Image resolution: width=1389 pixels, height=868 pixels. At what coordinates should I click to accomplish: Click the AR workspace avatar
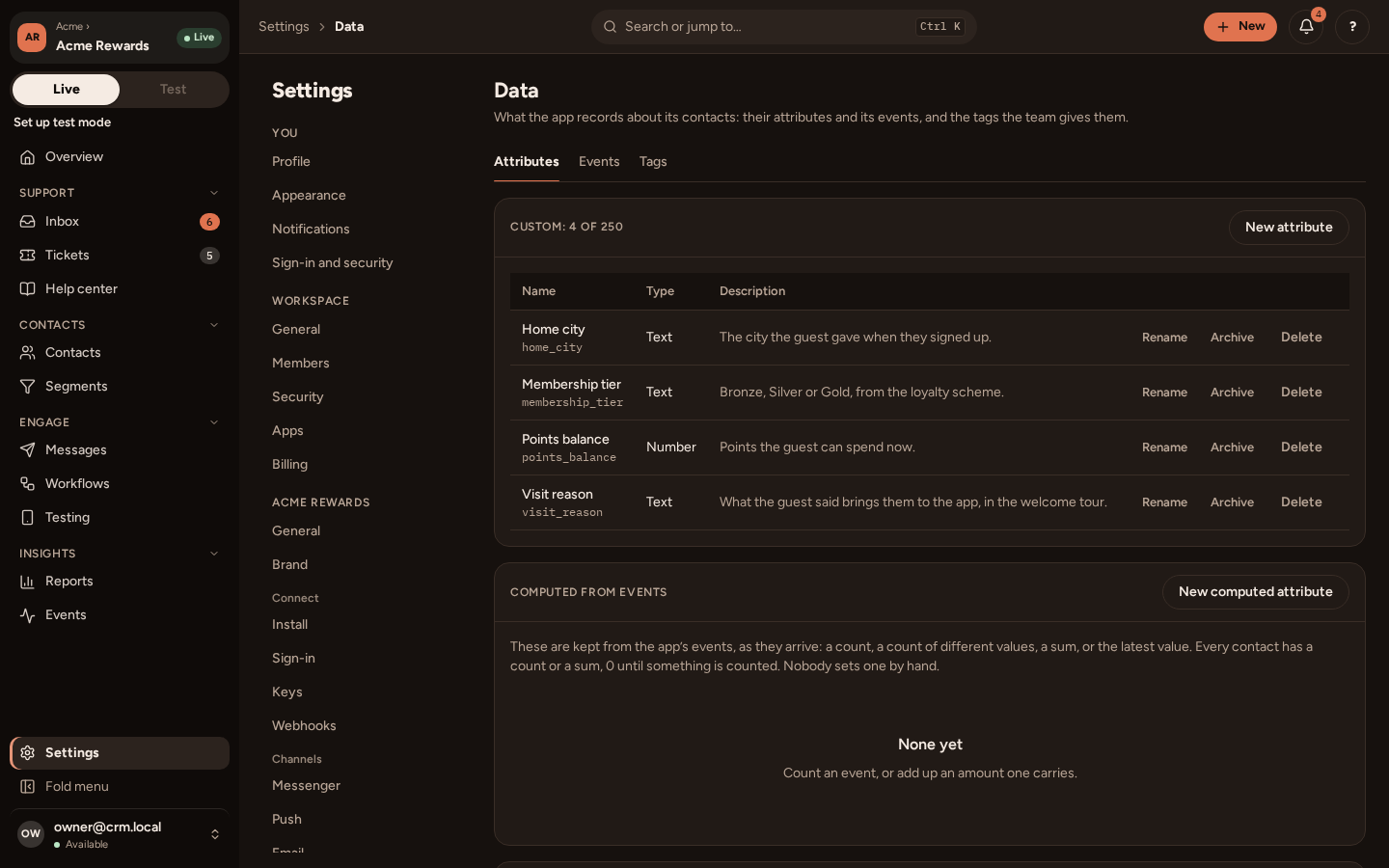pos(32,38)
